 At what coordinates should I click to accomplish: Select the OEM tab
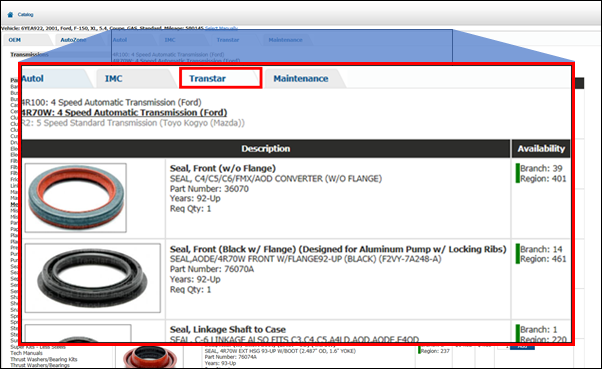click(x=15, y=40)
